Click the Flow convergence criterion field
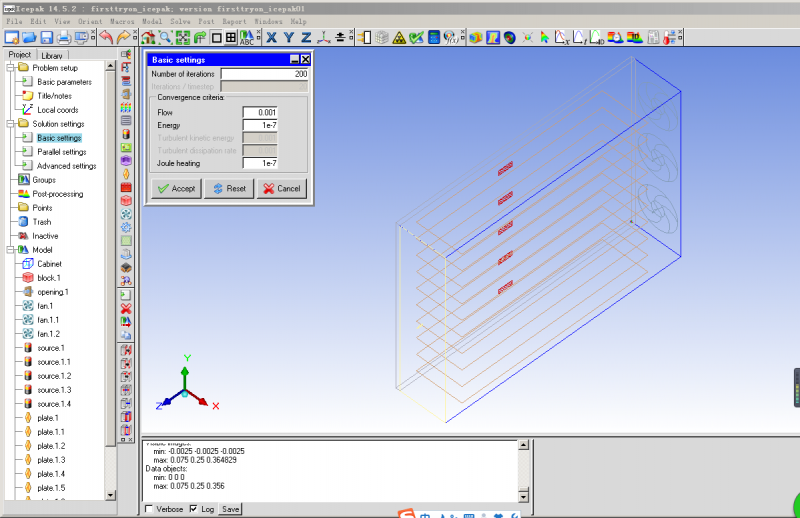 pyautogui.click(x=260, y=112)
